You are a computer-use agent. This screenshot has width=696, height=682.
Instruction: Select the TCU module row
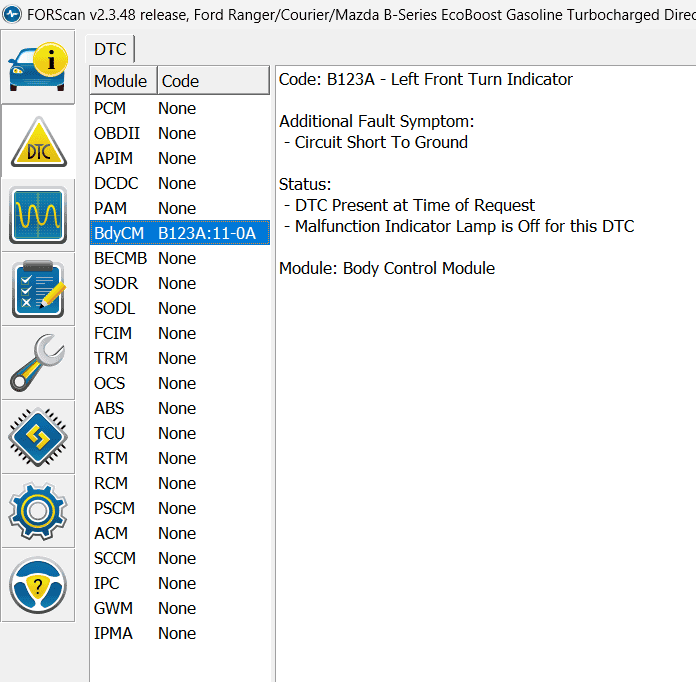point(180,433)
